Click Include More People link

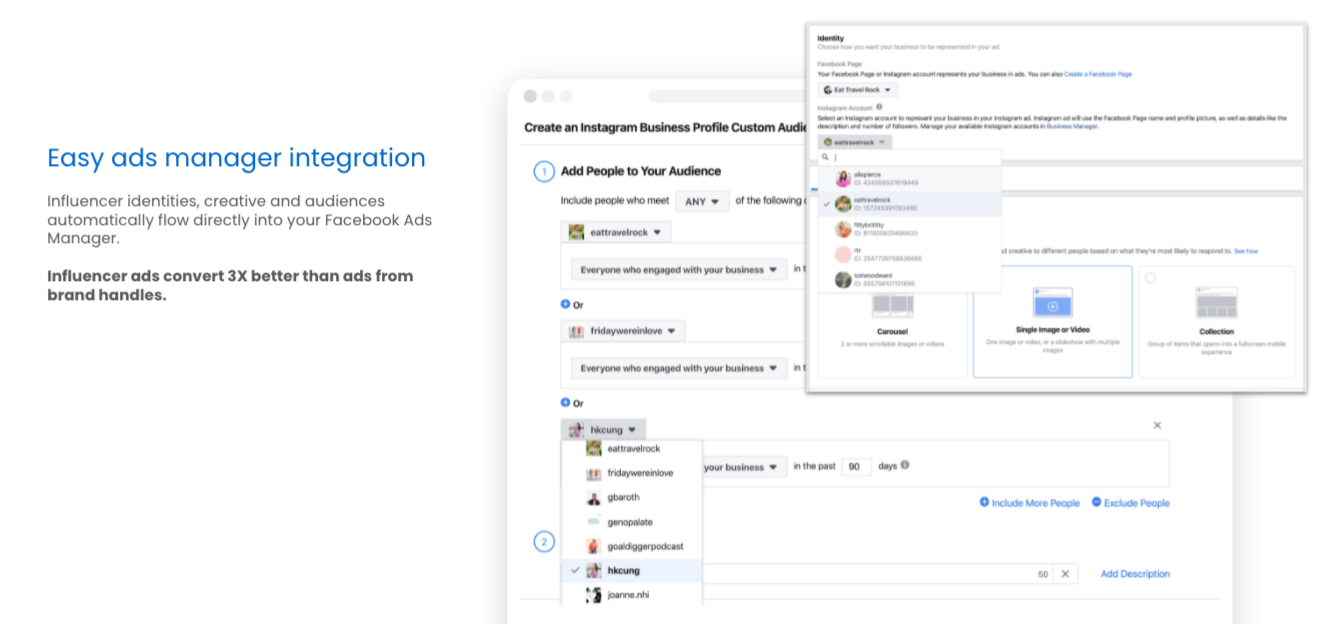click(1030, 503)
